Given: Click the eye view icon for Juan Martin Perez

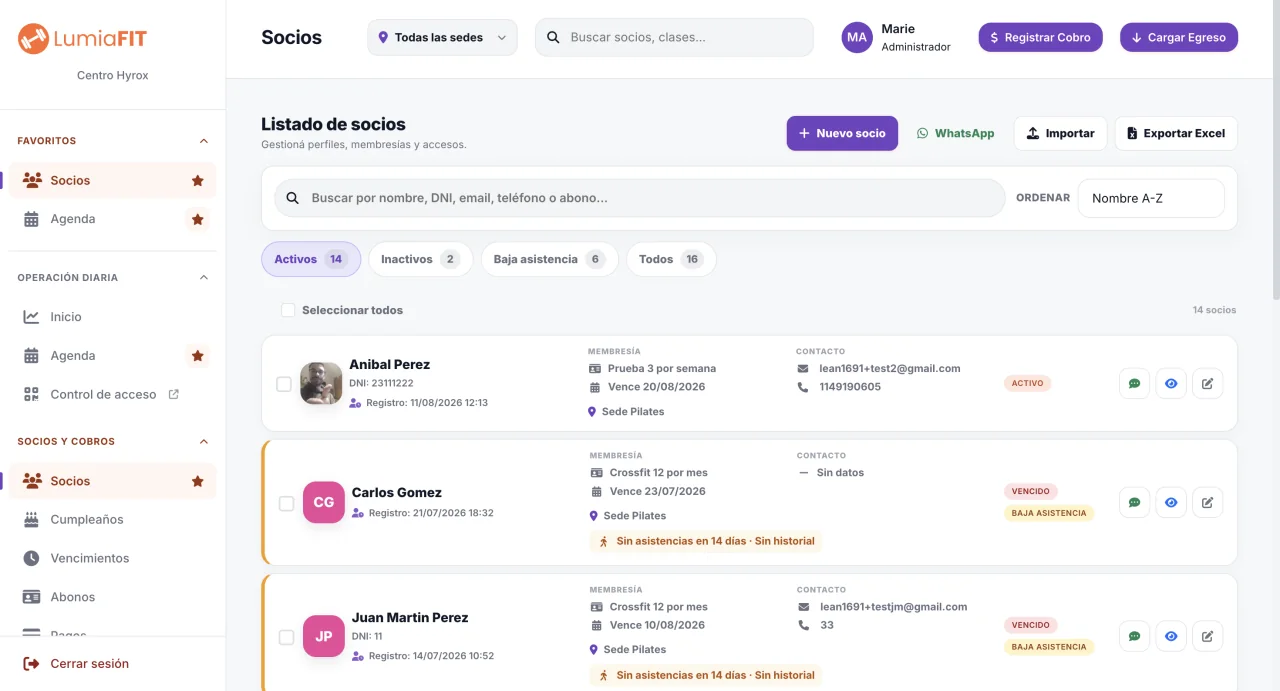Looking at the screenshot, I should 1171,636.
